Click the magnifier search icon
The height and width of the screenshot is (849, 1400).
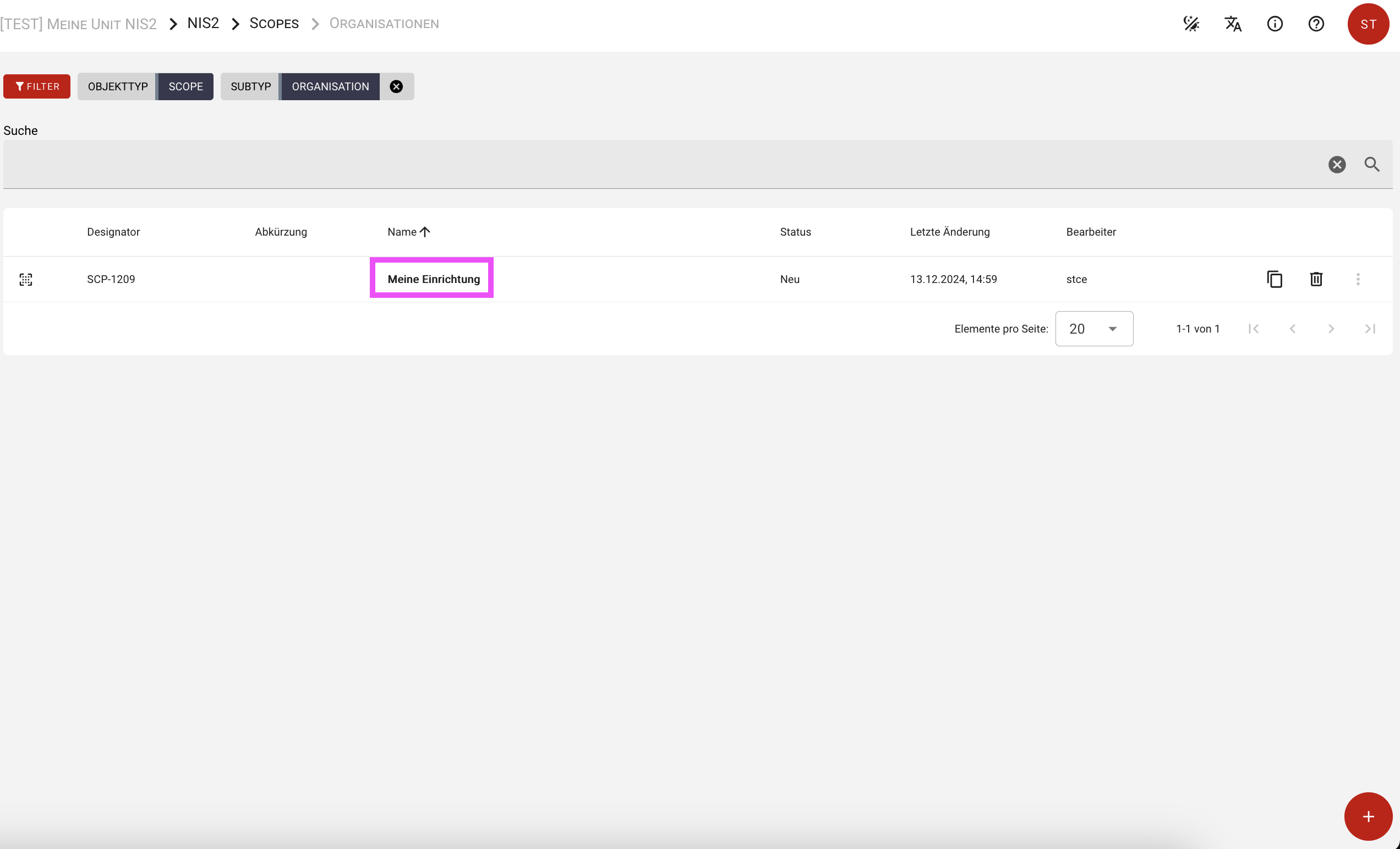1371,165
